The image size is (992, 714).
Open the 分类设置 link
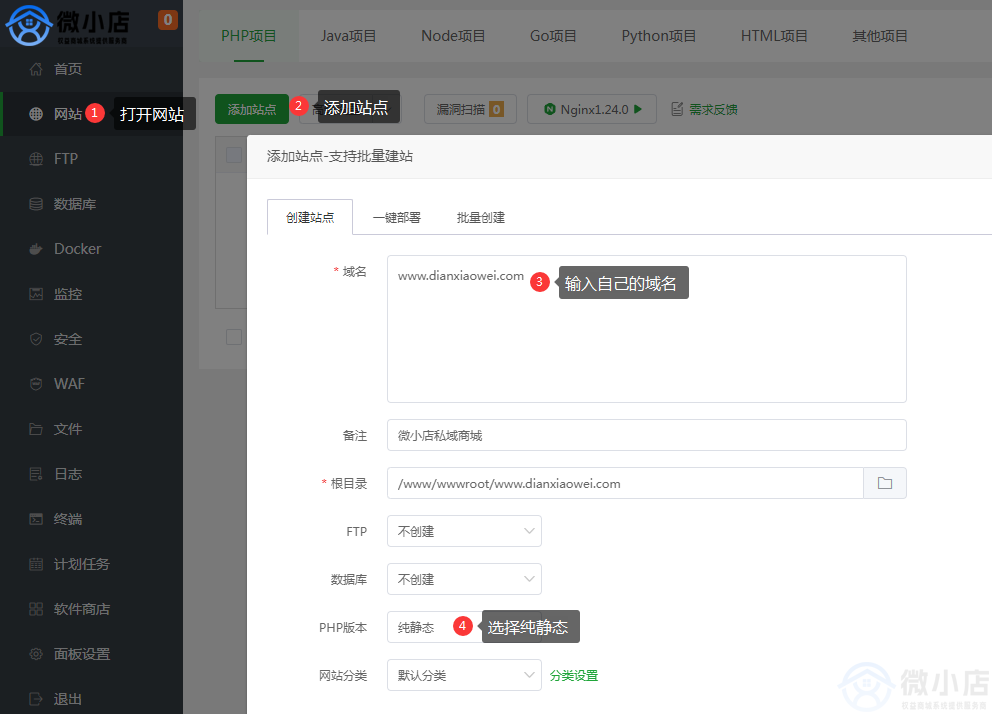pos(574,675)
